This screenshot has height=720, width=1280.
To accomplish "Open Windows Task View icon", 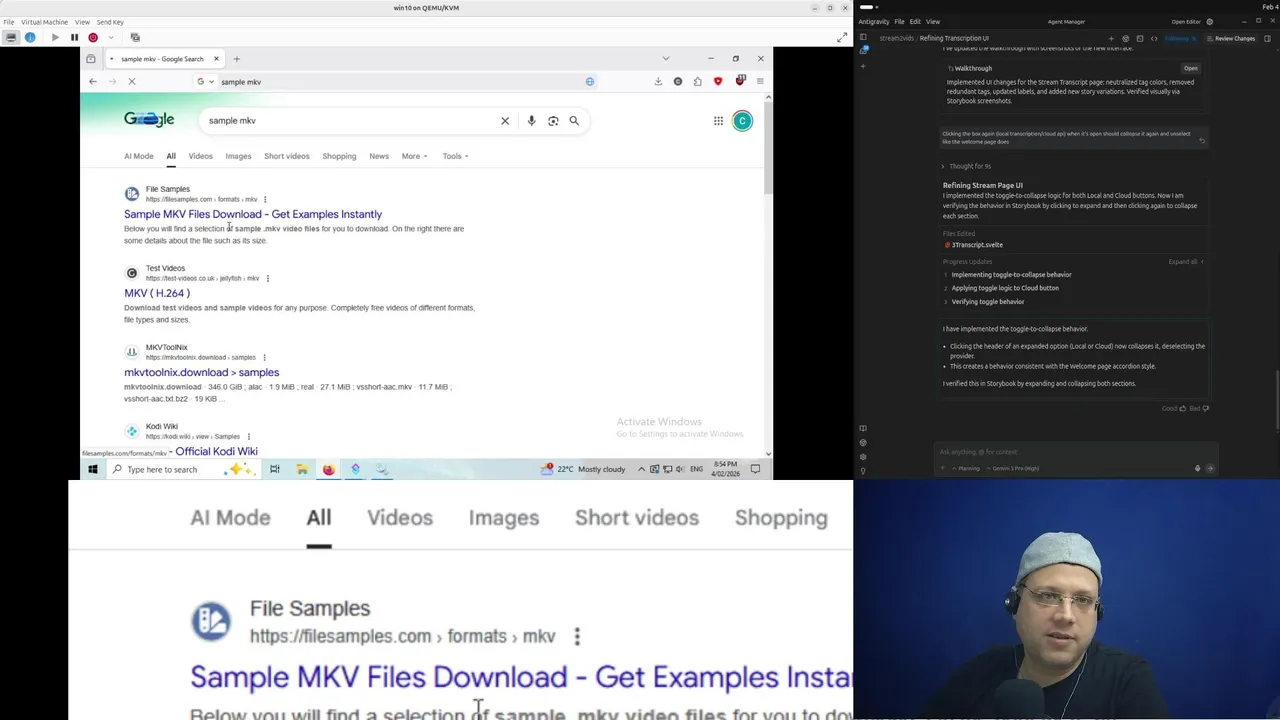I will tap(274, 469).
